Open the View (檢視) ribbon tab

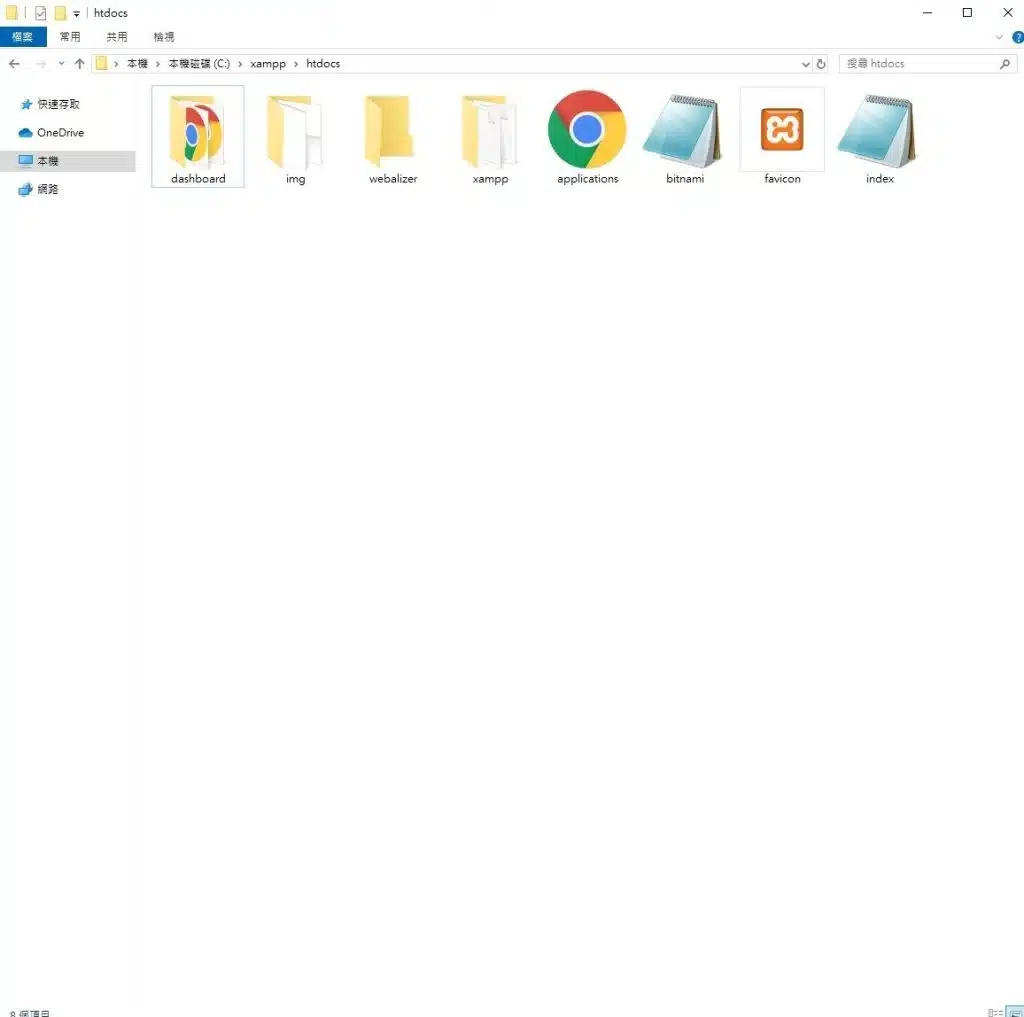point(164,37)
